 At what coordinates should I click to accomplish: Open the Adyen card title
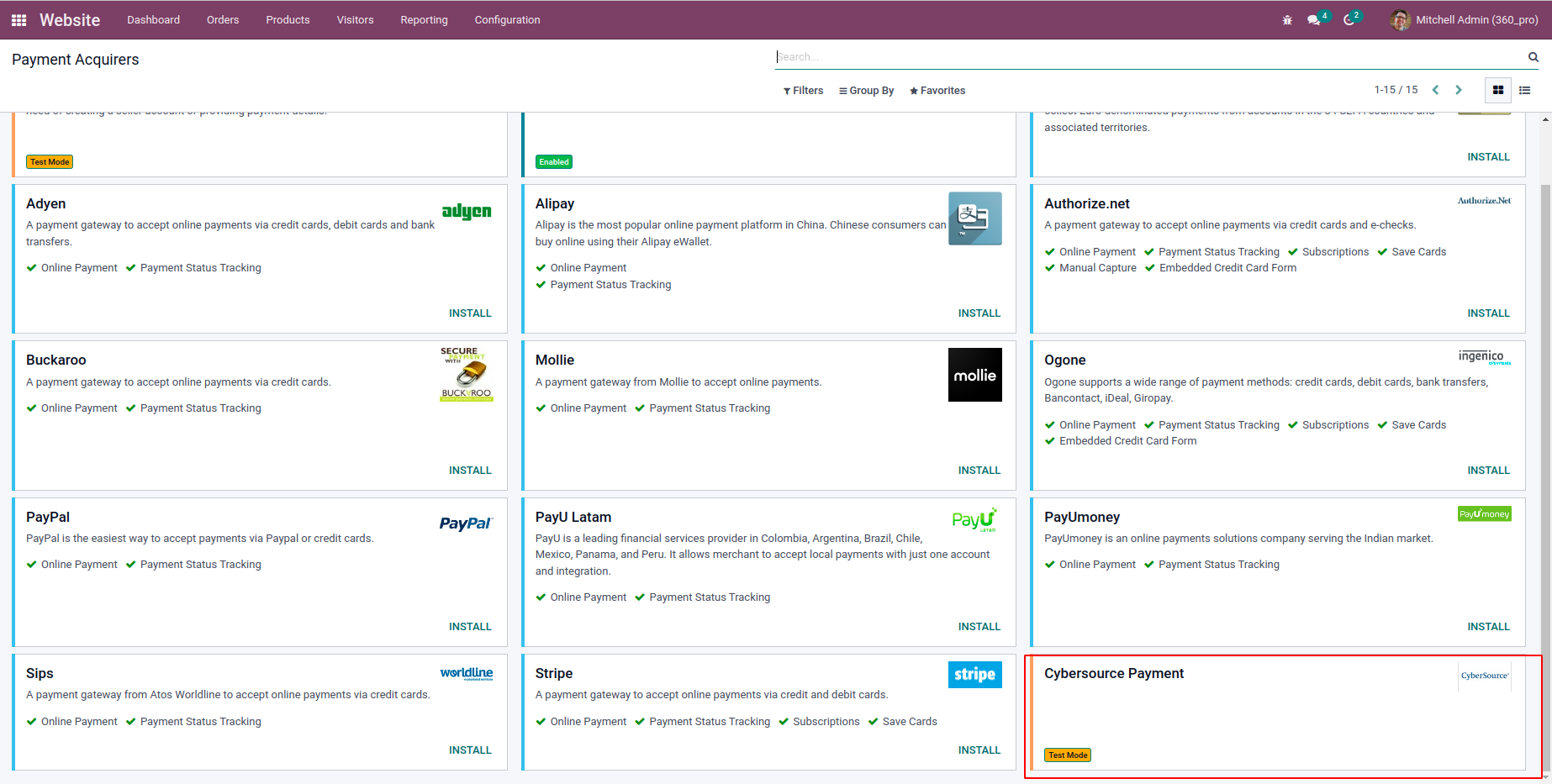click(x=45, y=204)
